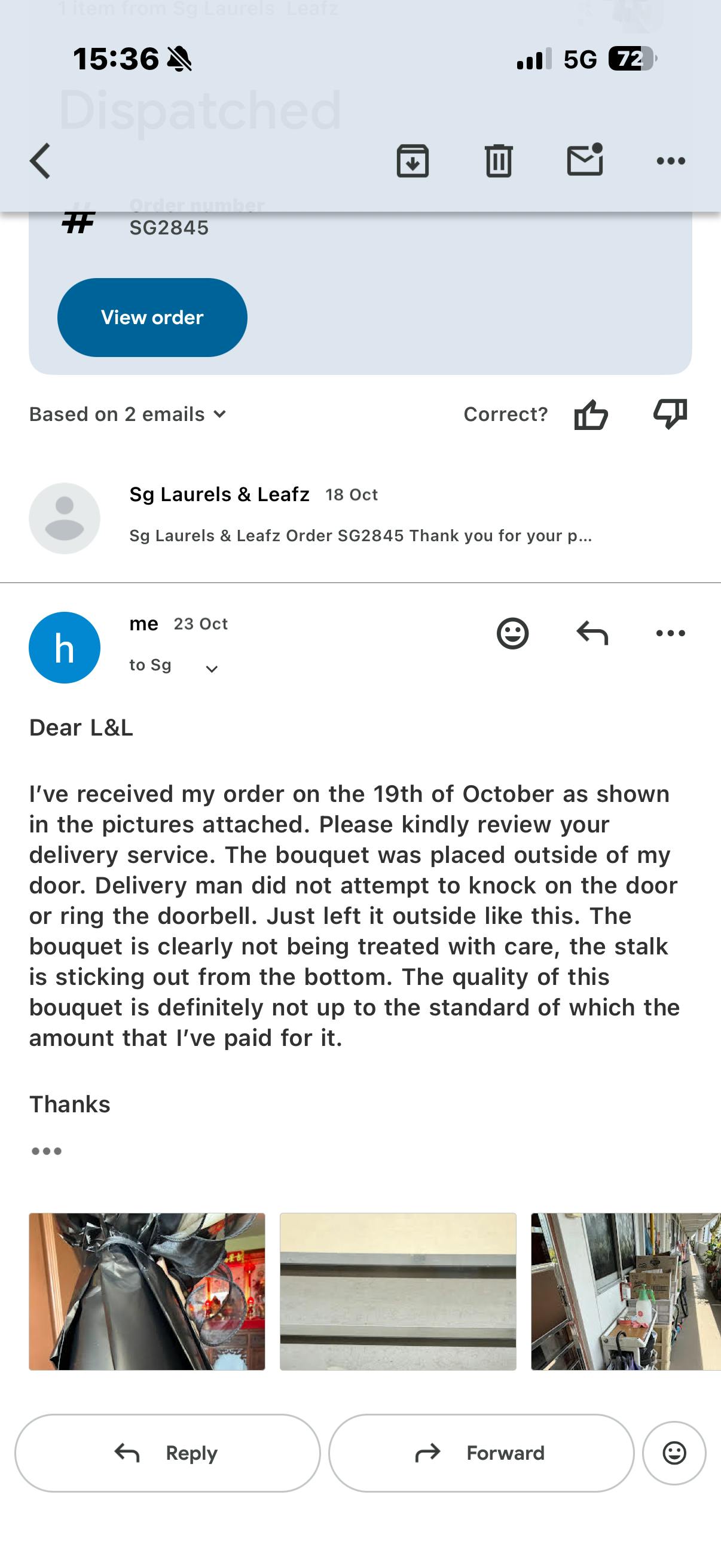This screenshot has height=1568, width=721.
Task: Go back using the back arrow
Action: click(x=41, y=161)
